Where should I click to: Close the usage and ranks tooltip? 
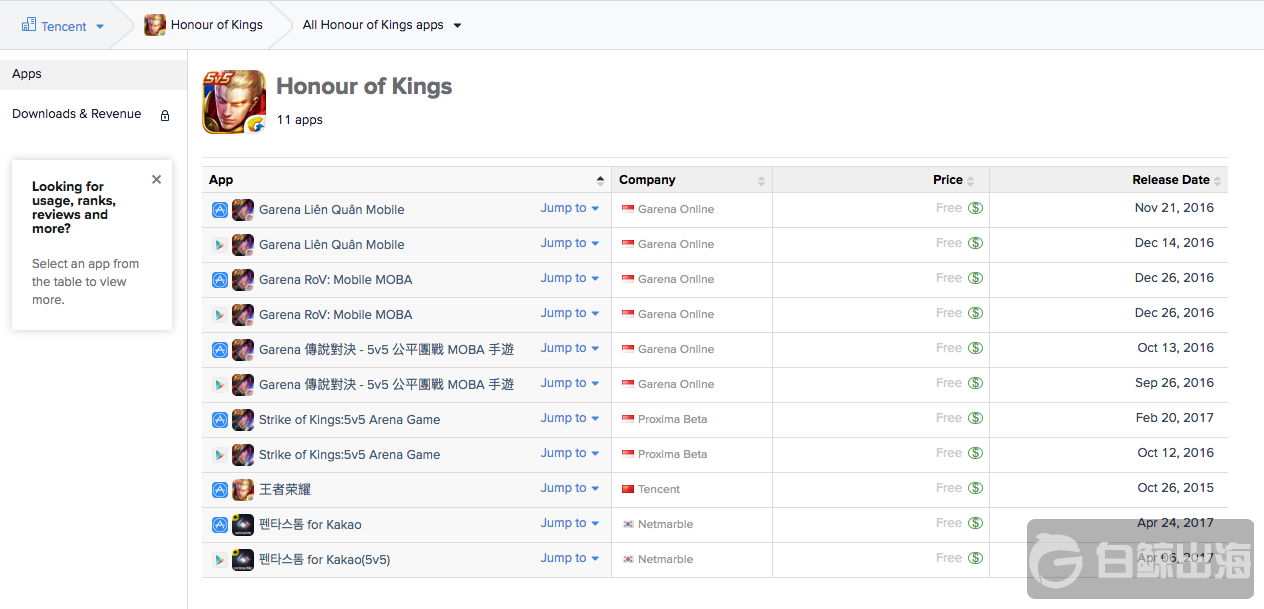coord(156,180)
